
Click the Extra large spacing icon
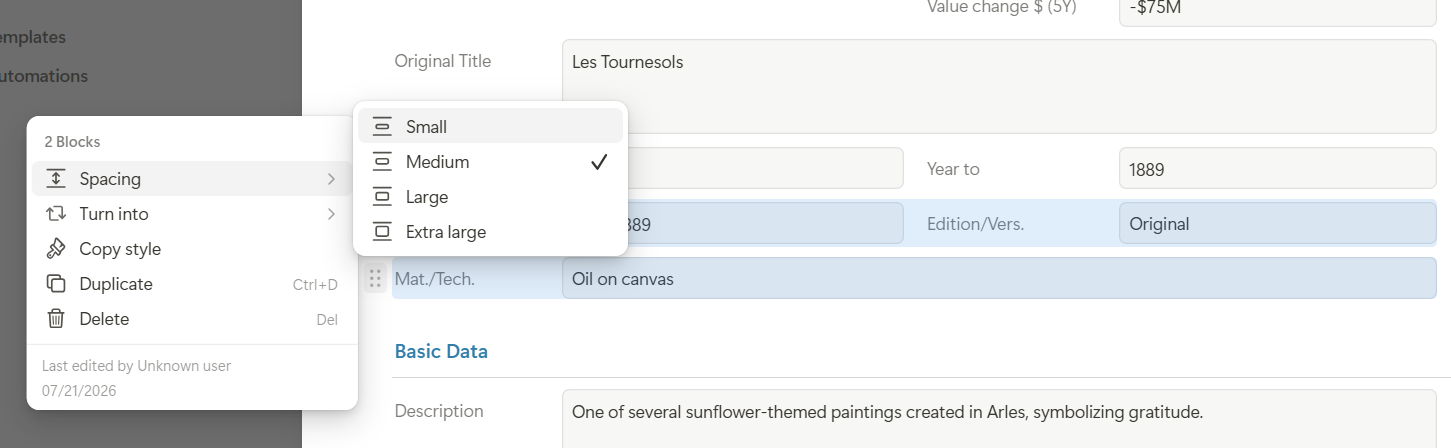(x=382, y=232)
